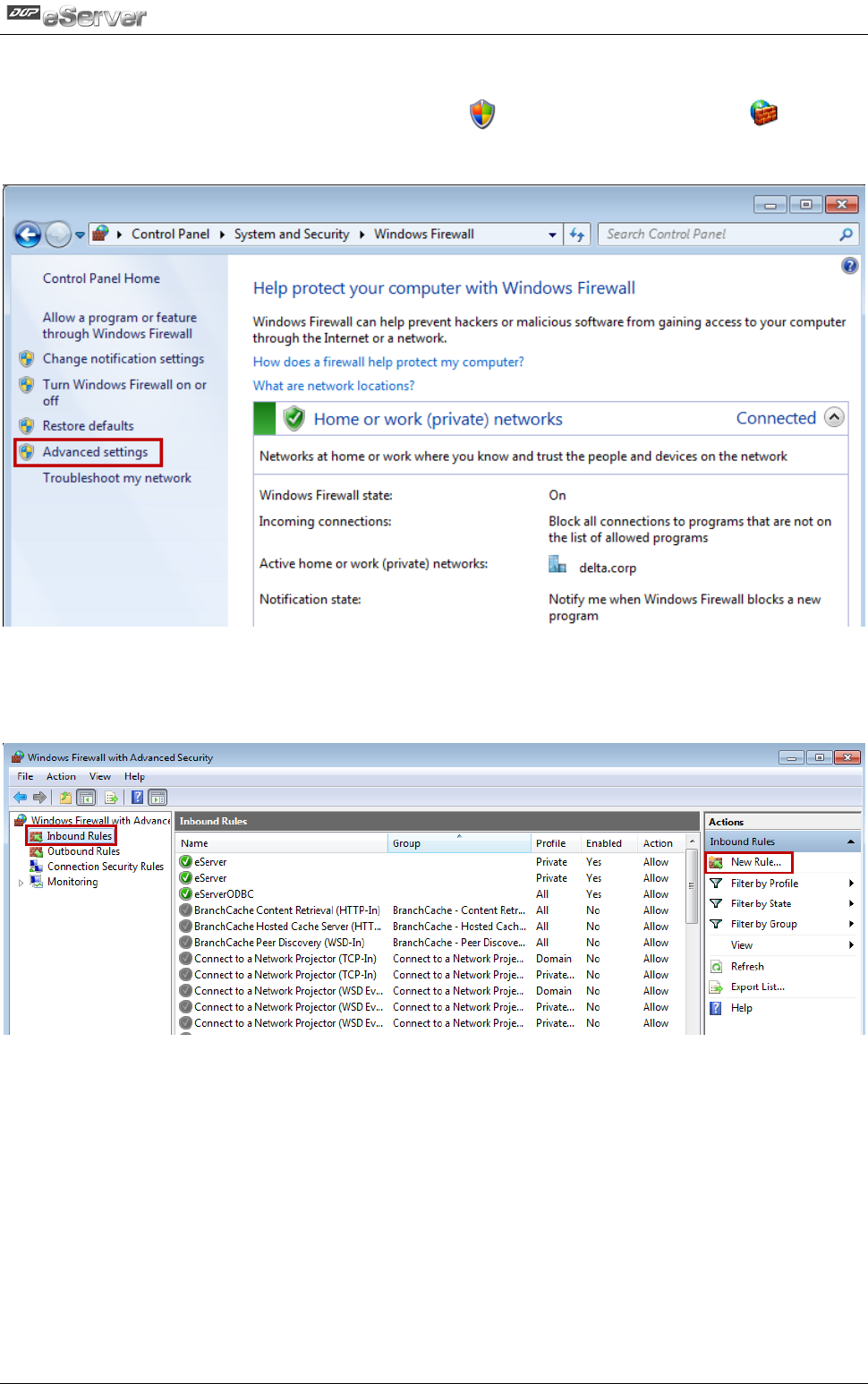The width and height of the screenshot is (868, 1384).
Task: Select BranchCache Peer Discovery (WSD-In) rule
Action: pos(279,943)
